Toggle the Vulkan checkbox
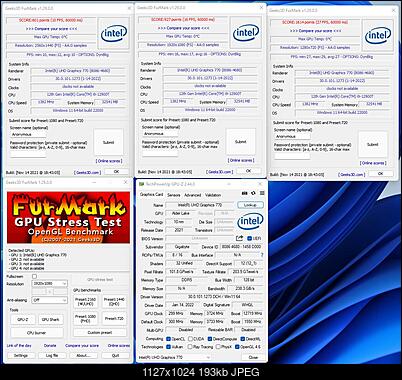402x380 pixels. pyautogui.click(x=169, y=347)
